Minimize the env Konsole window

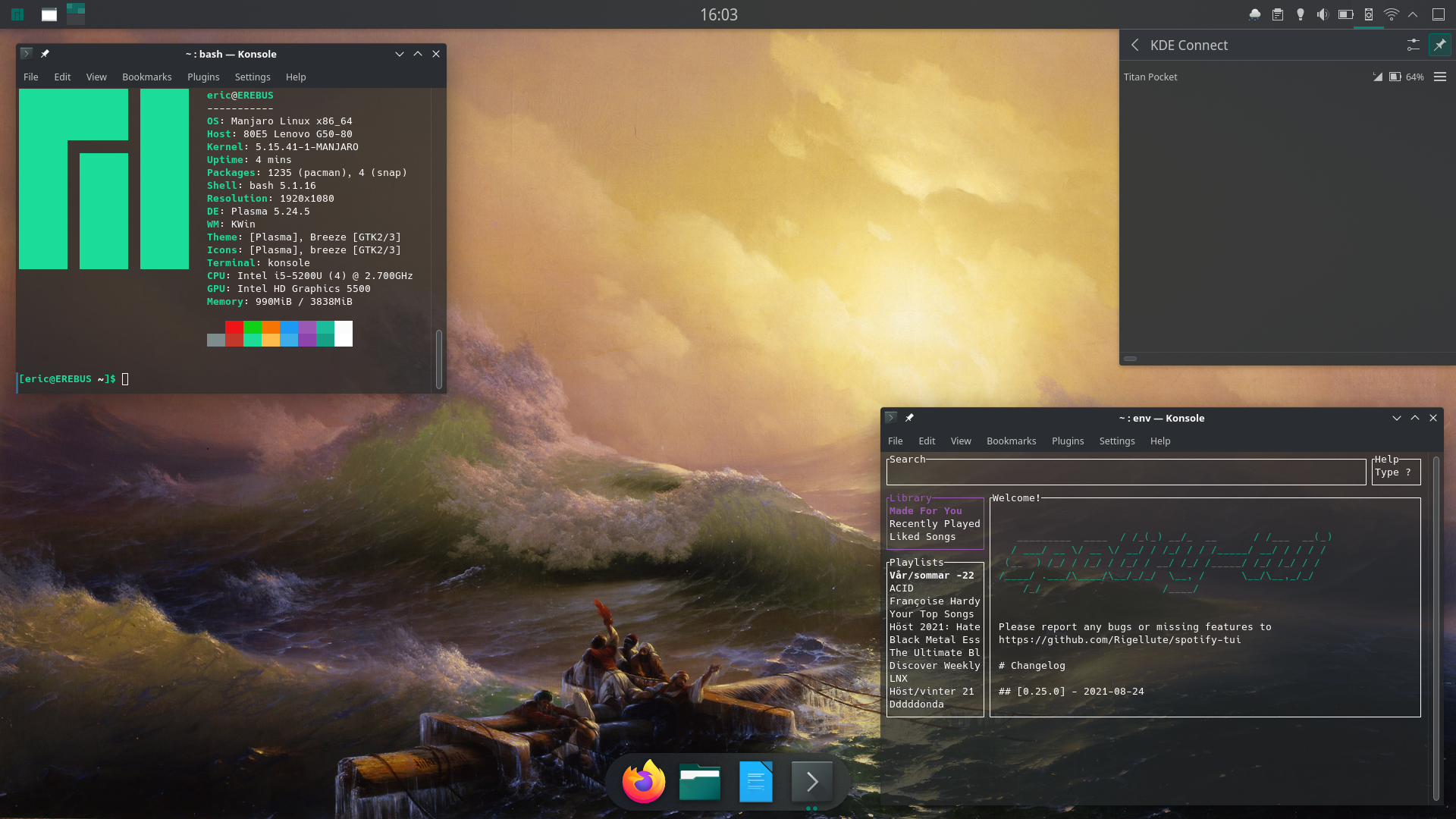point(1397,418)
